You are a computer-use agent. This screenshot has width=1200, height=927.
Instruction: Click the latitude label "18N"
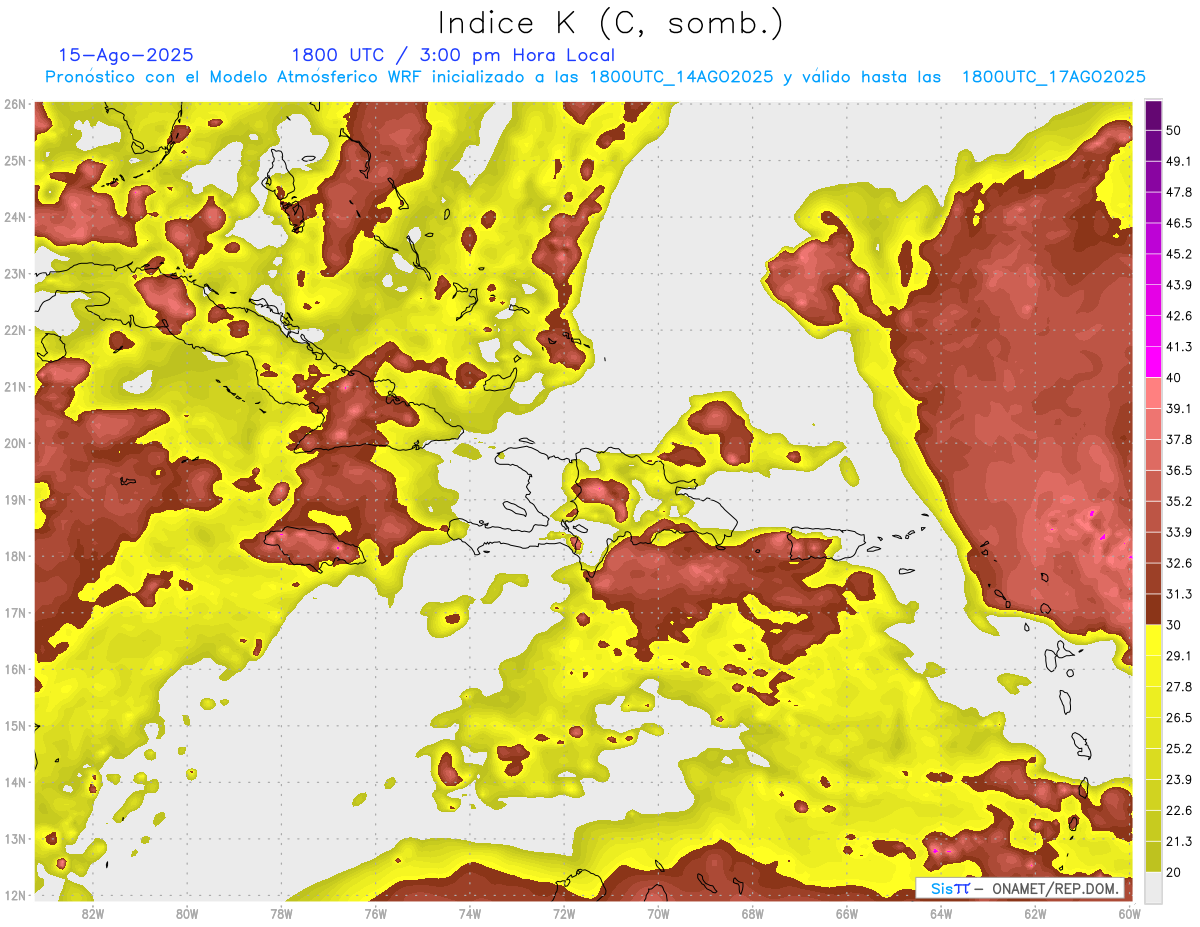click(15, 556)
